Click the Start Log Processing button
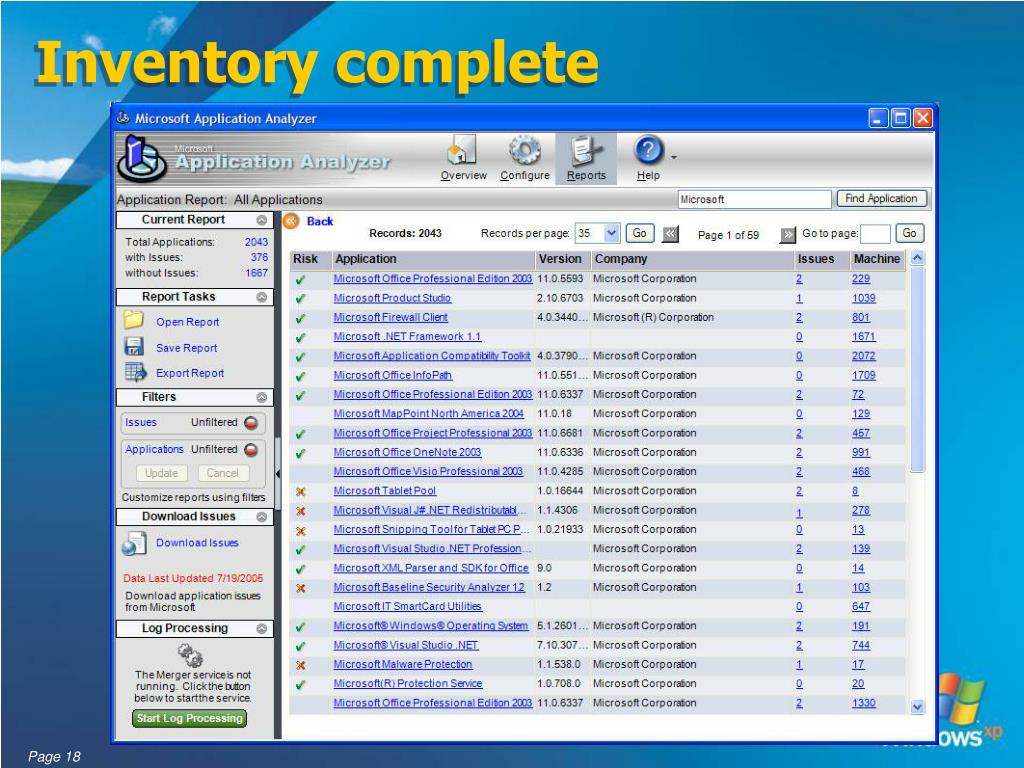Viewport: 1024px width, 768px height. tap(189, 718)
